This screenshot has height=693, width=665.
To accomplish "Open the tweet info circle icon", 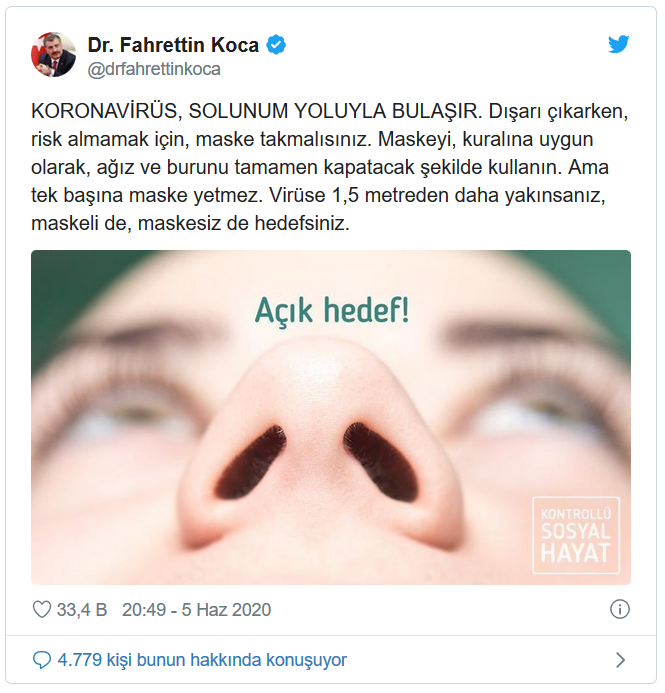I will (x=619, y=609).
